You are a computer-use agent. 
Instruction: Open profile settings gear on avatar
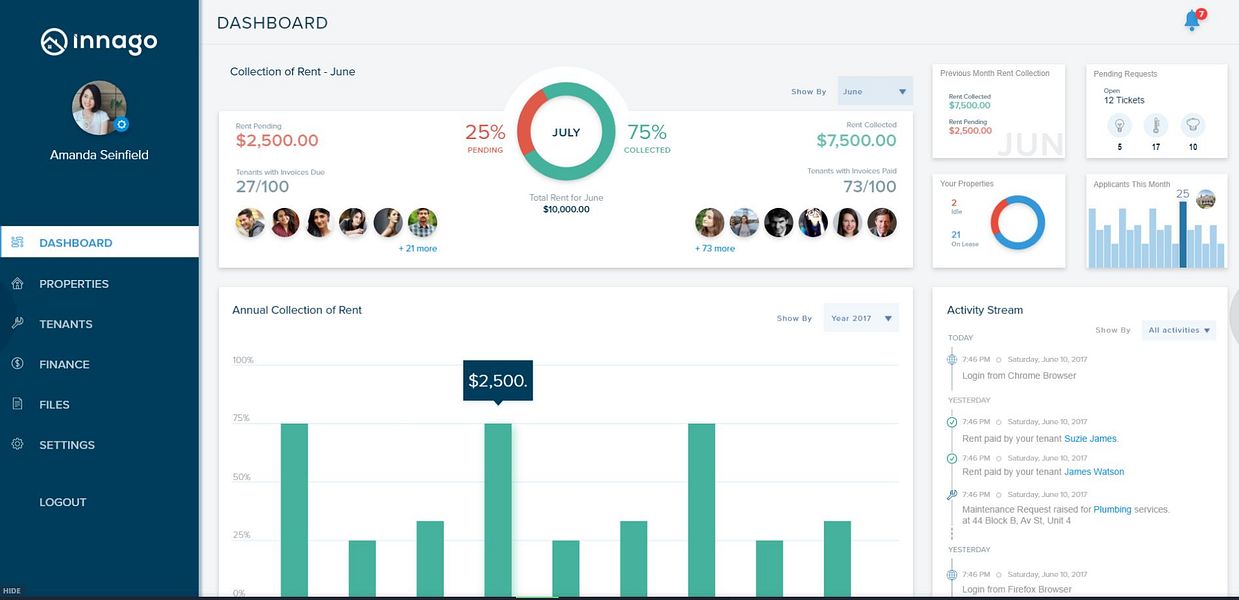(x=121, y=124)
